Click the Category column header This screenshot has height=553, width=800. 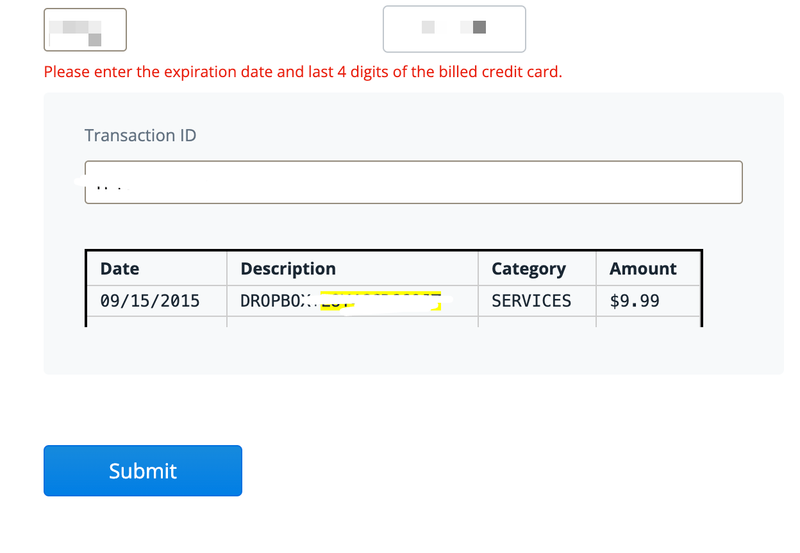click(528, 268)
